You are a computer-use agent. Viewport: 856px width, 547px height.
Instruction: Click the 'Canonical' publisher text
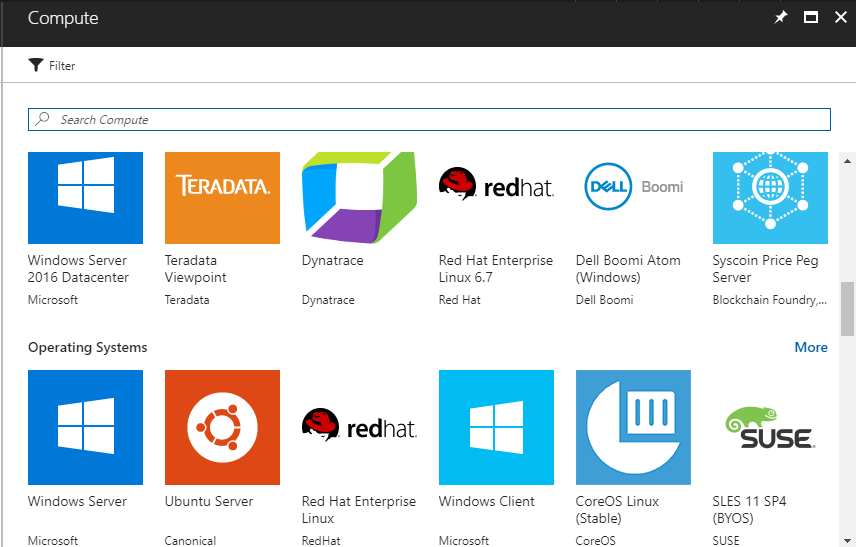point(191,540)
